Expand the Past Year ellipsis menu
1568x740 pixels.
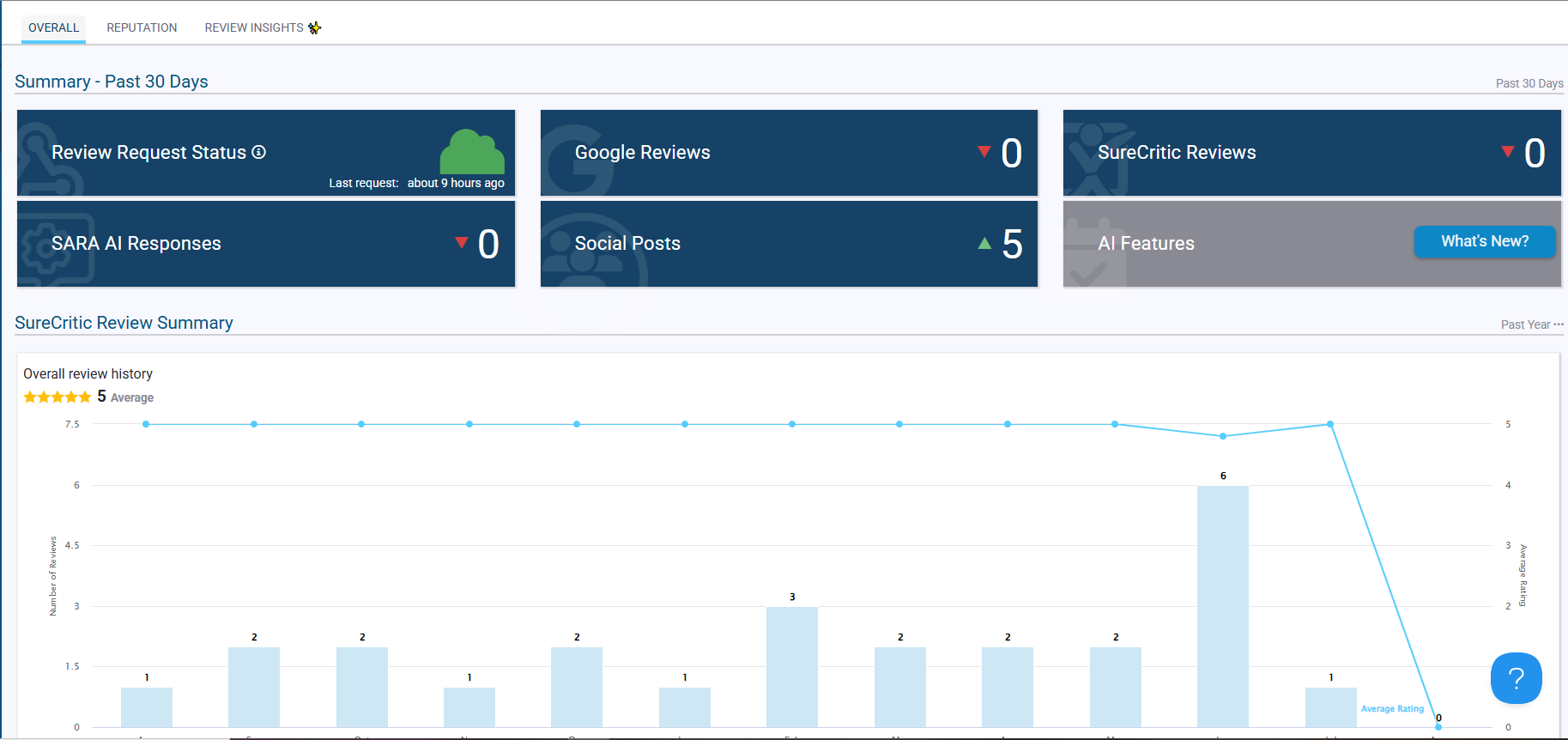(x=1559, y=325)
